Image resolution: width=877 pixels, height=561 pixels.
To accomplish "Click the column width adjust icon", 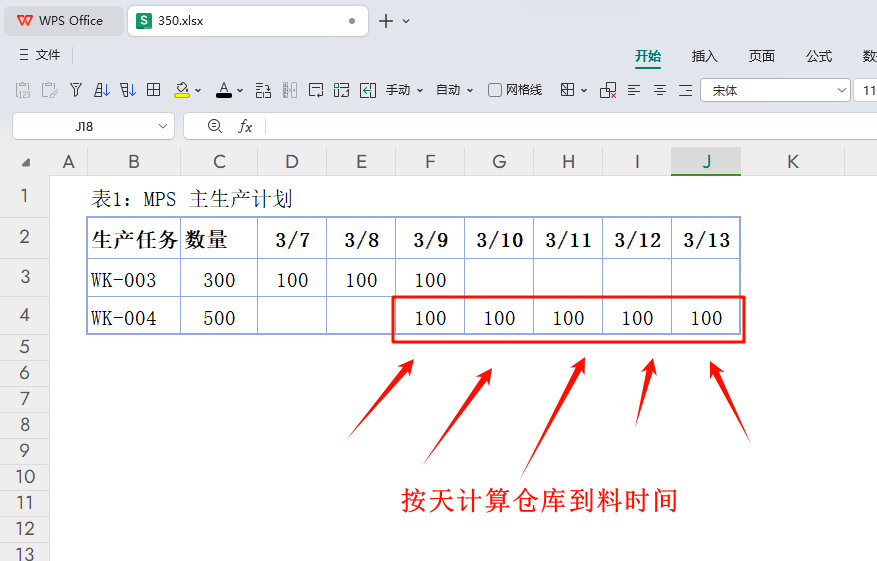I will coord(290,90).
